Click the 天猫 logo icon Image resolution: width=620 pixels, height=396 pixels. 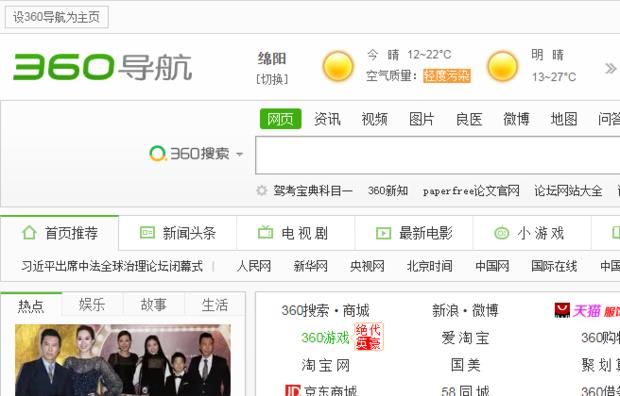pos(562,311)
